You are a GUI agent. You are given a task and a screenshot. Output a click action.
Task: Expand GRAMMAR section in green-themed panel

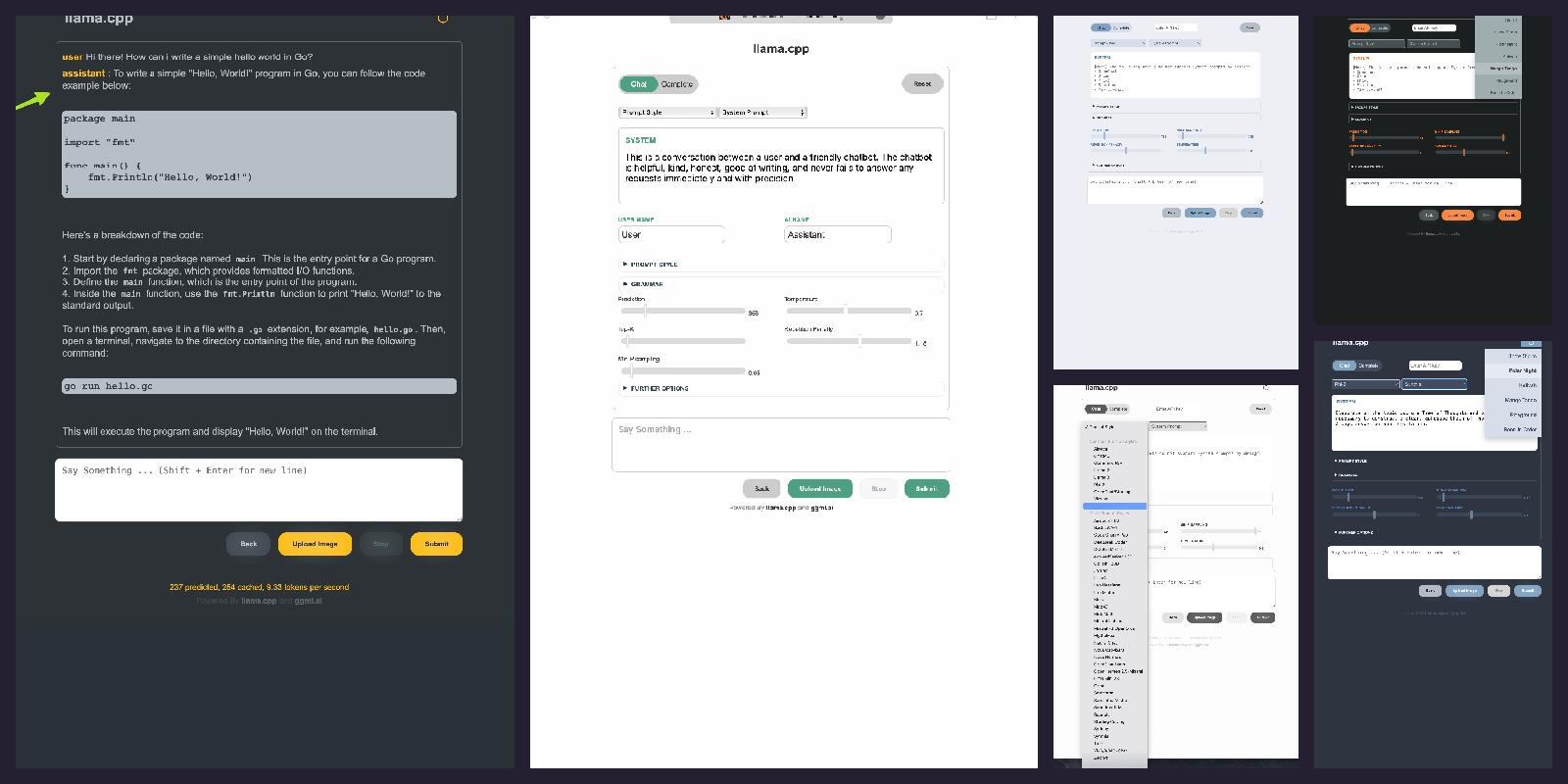[781, 284]
